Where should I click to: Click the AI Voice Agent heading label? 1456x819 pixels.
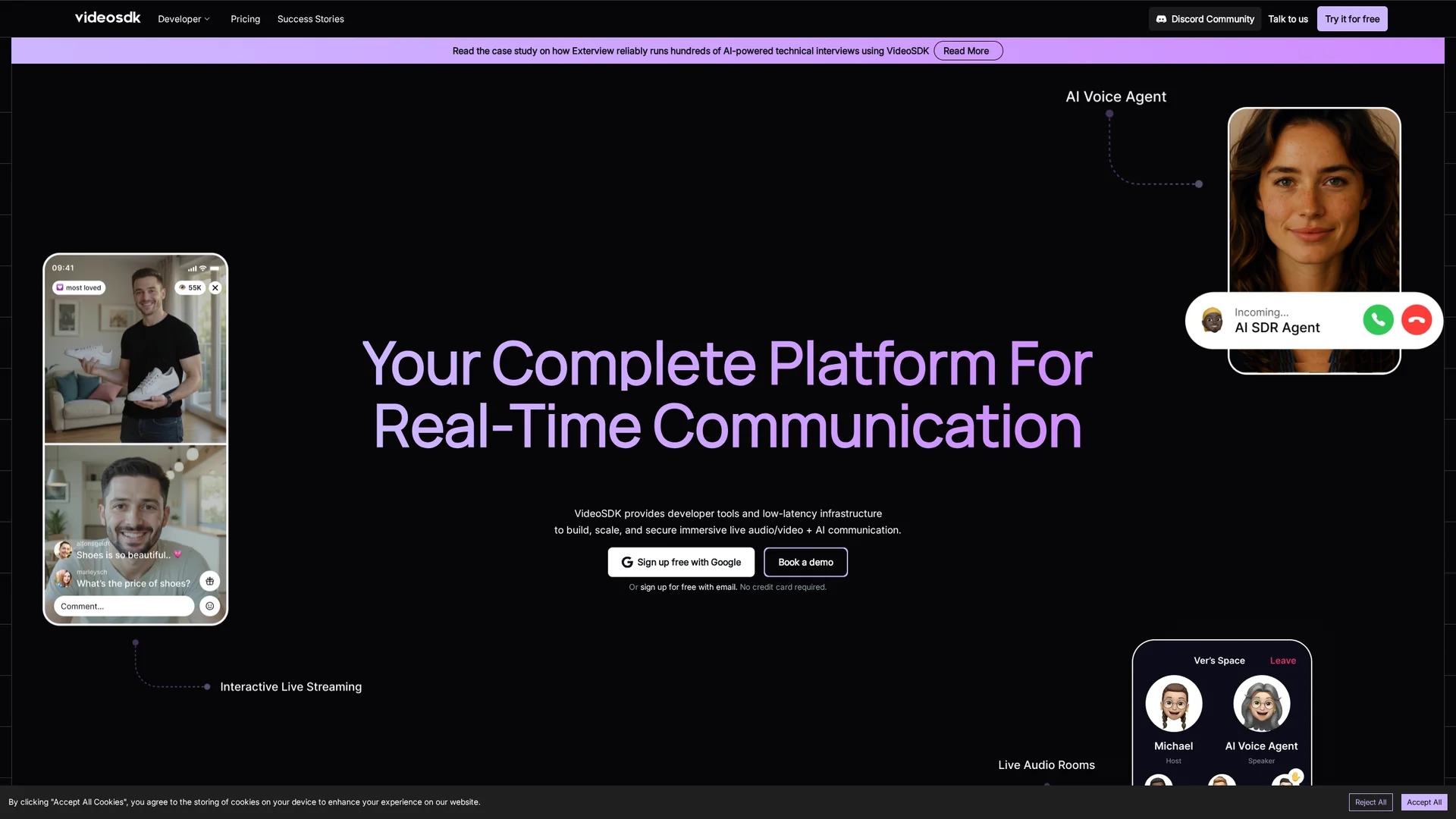(x=1116, y=97)
